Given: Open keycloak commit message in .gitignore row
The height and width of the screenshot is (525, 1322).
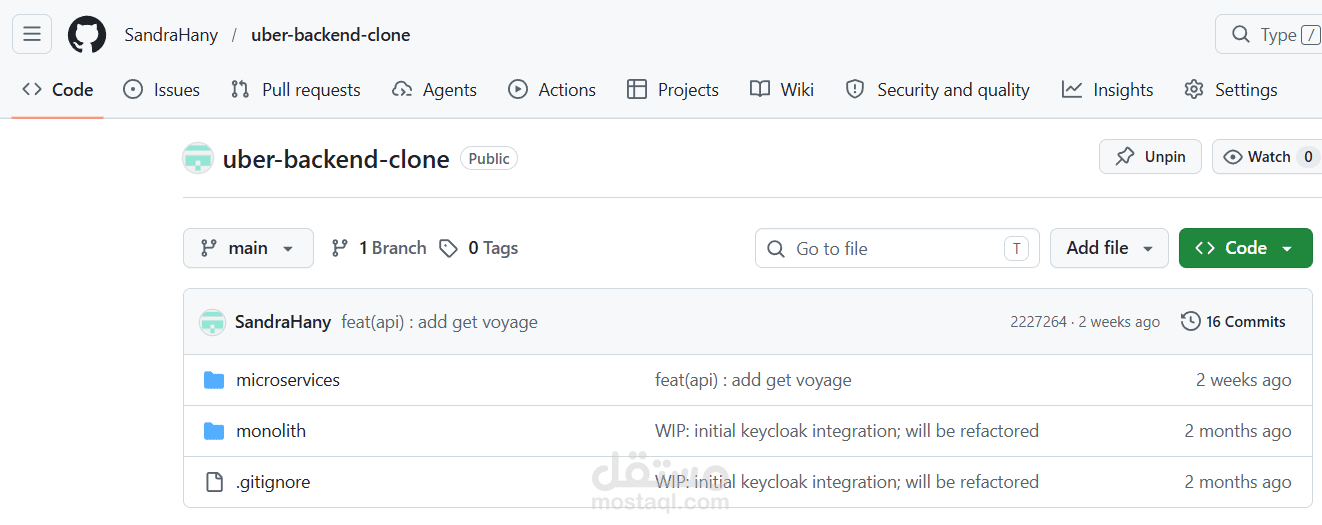Looking at the screenshot, I should 847,482.
